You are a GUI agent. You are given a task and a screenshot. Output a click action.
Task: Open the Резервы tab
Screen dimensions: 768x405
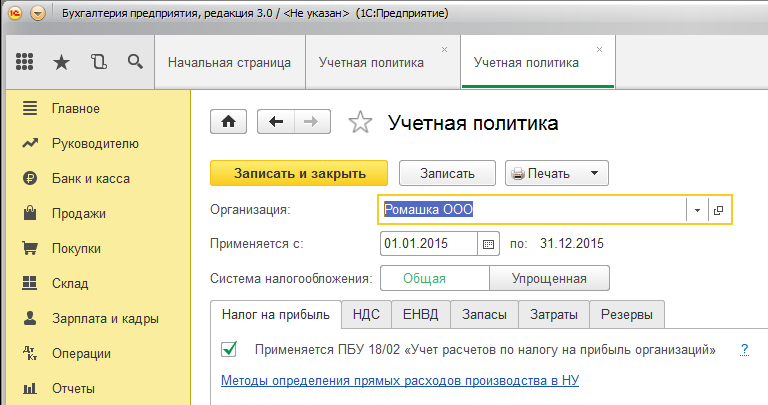pos(627,314)
